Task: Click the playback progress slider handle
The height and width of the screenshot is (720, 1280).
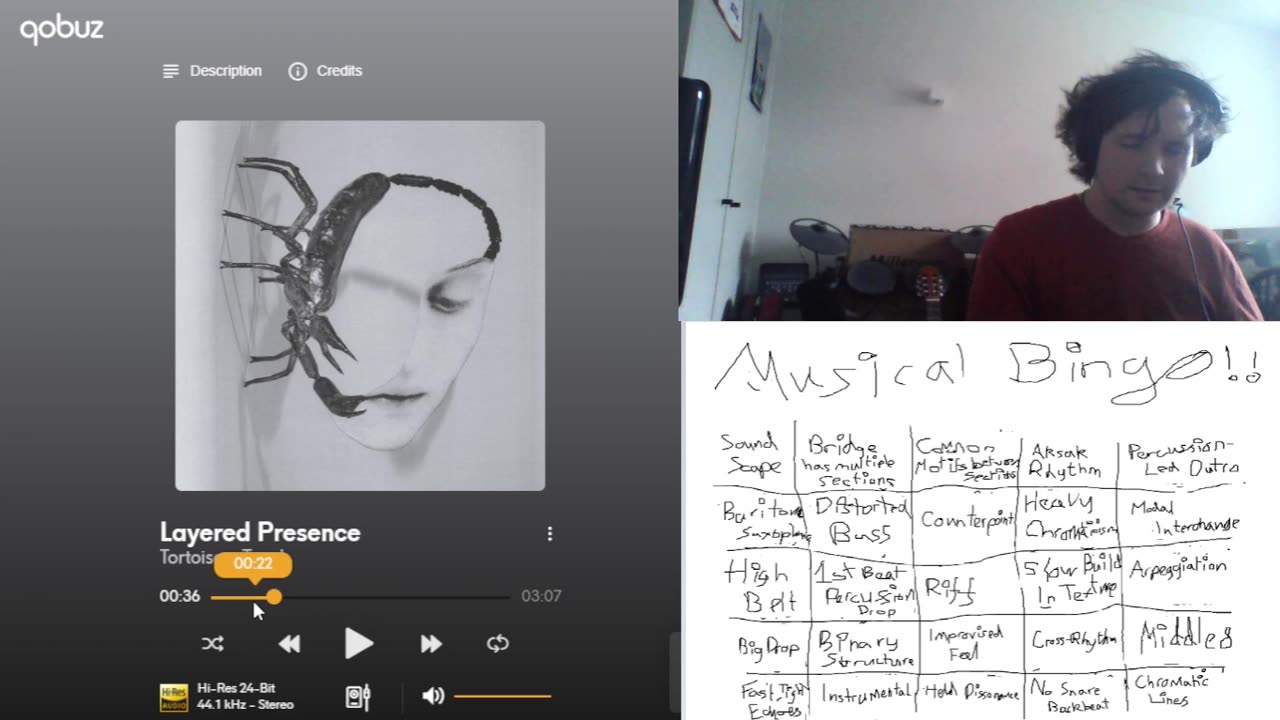Action: click(x=274, y=596)
